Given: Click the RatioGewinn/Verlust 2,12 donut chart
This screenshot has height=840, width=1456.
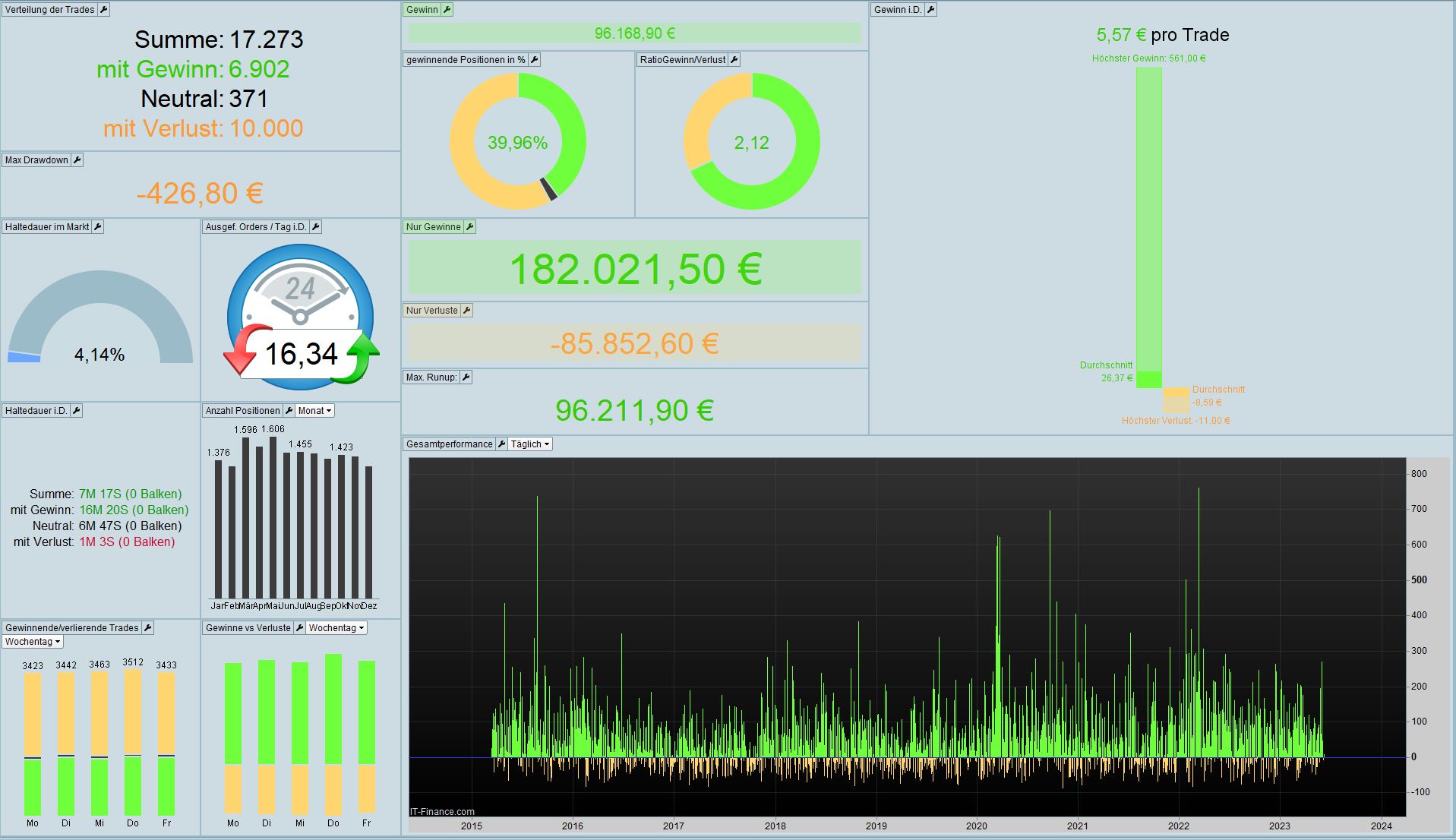Looking at the screenshot, I should tap(752, 141).
